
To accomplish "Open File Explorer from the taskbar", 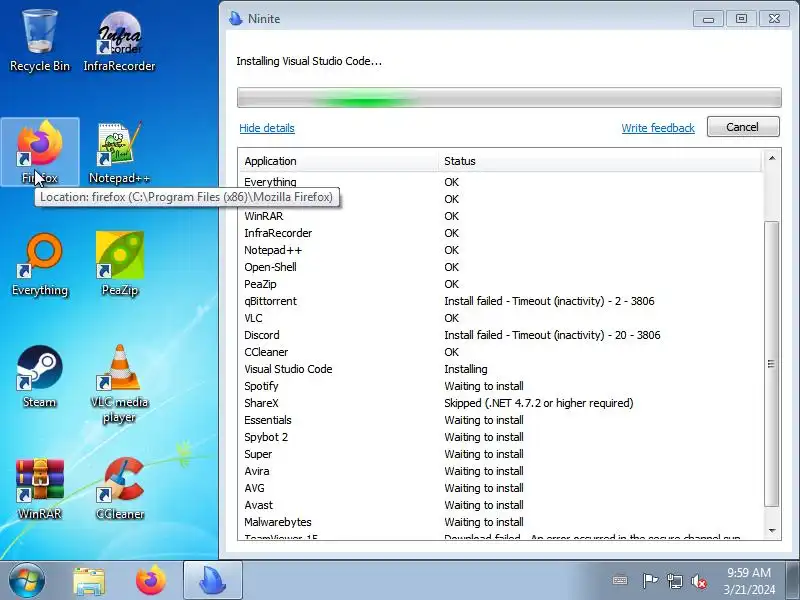I will point(89,581).
